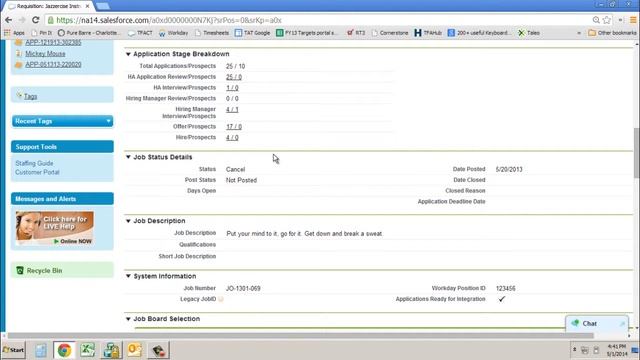Open the Other bookmarks folder
640x360 pixels.
tap(612, 33)
